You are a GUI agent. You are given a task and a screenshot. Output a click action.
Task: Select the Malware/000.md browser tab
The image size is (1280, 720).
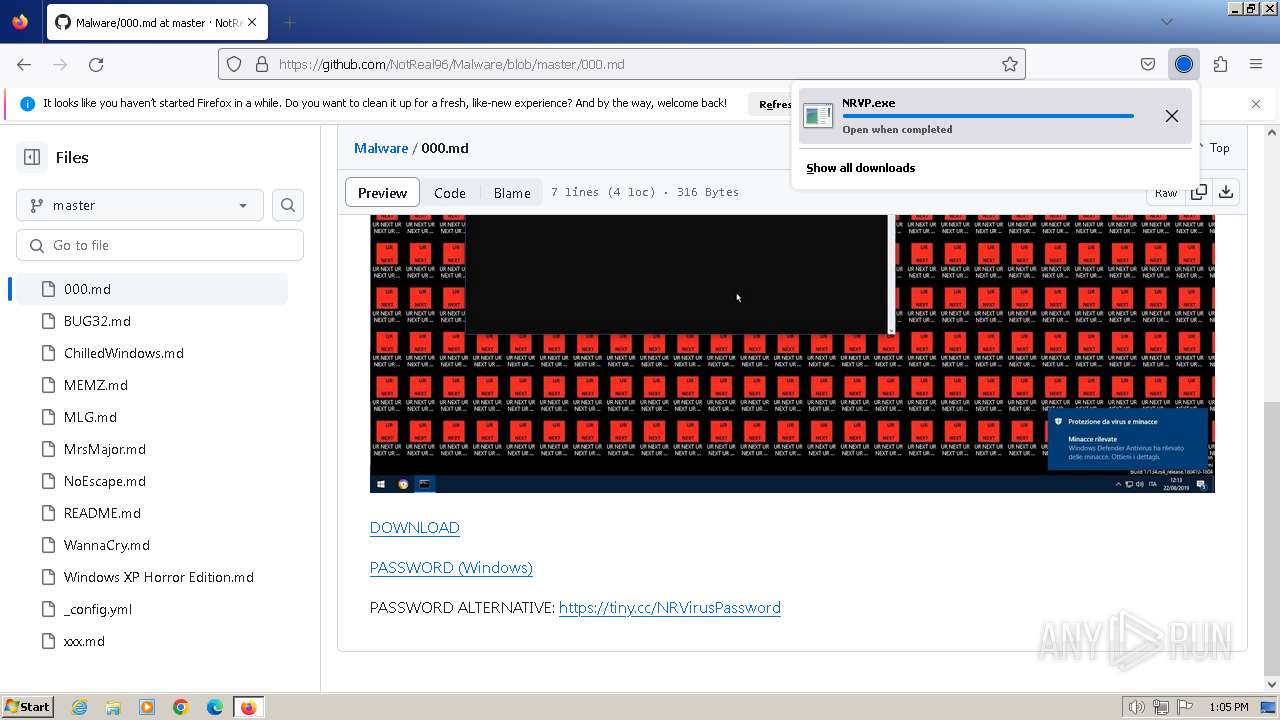coord(158,22)
